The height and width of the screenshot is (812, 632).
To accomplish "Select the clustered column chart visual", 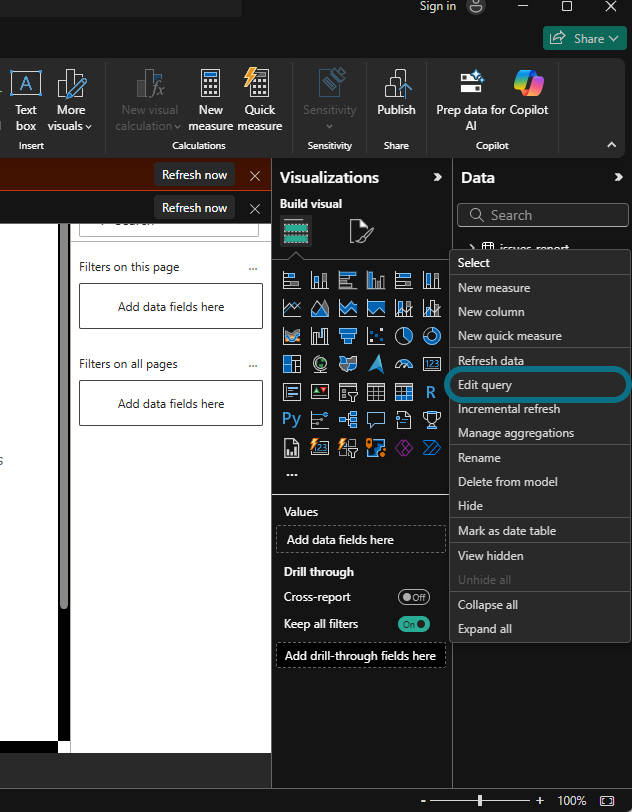I will [376, 280].
